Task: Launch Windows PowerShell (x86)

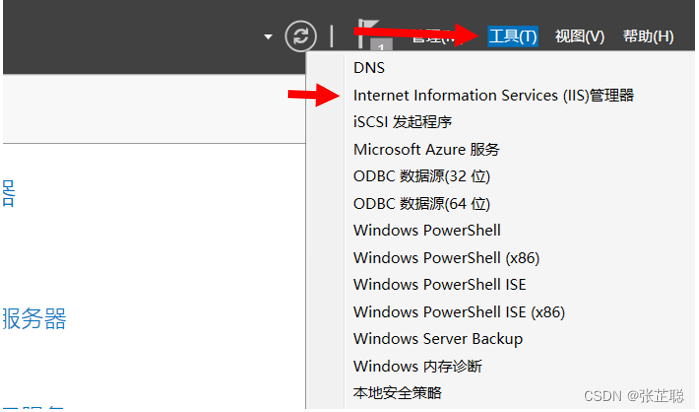Action: [446, 258]
